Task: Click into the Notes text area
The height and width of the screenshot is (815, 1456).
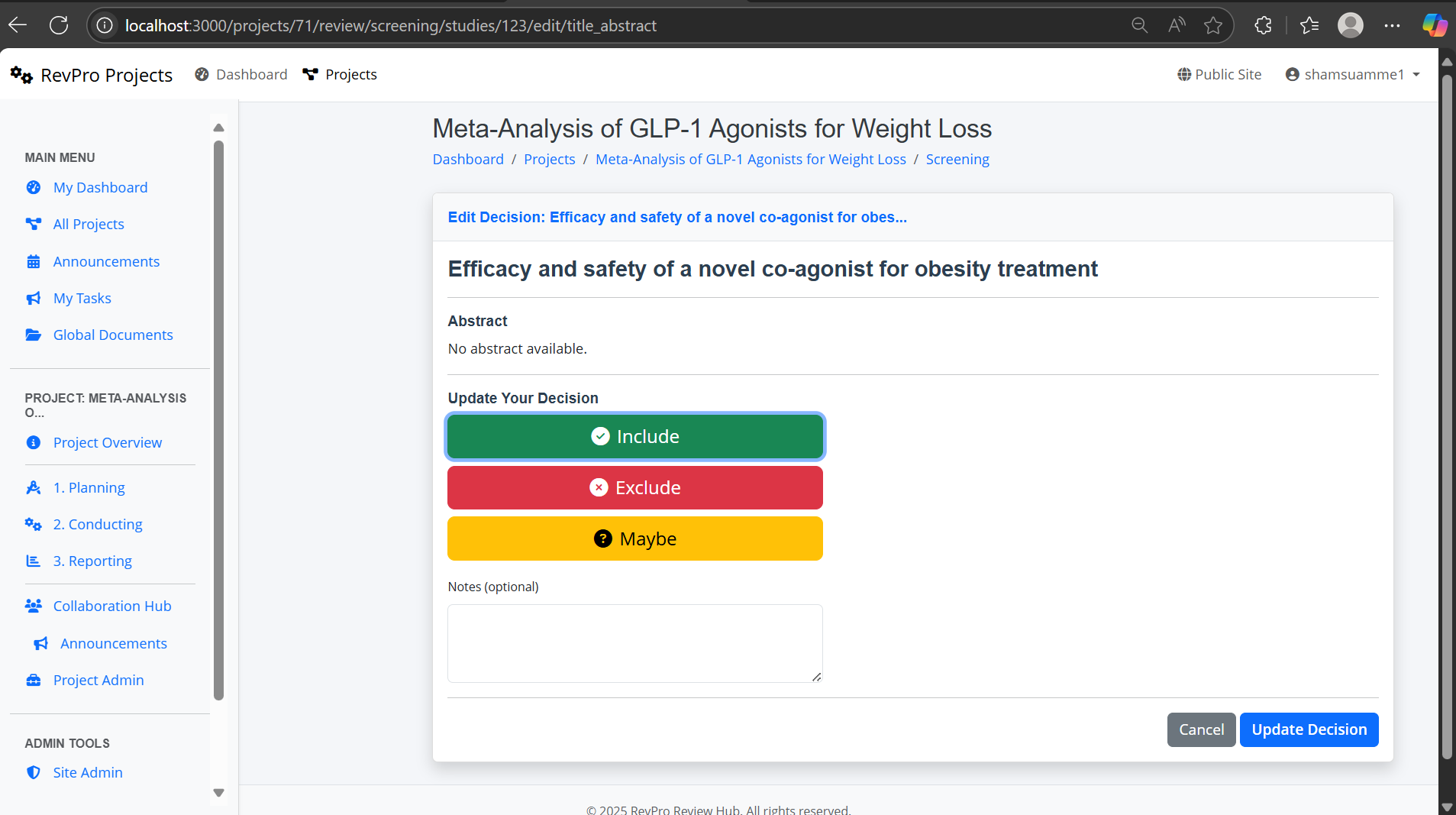Action: pos(634,643)
